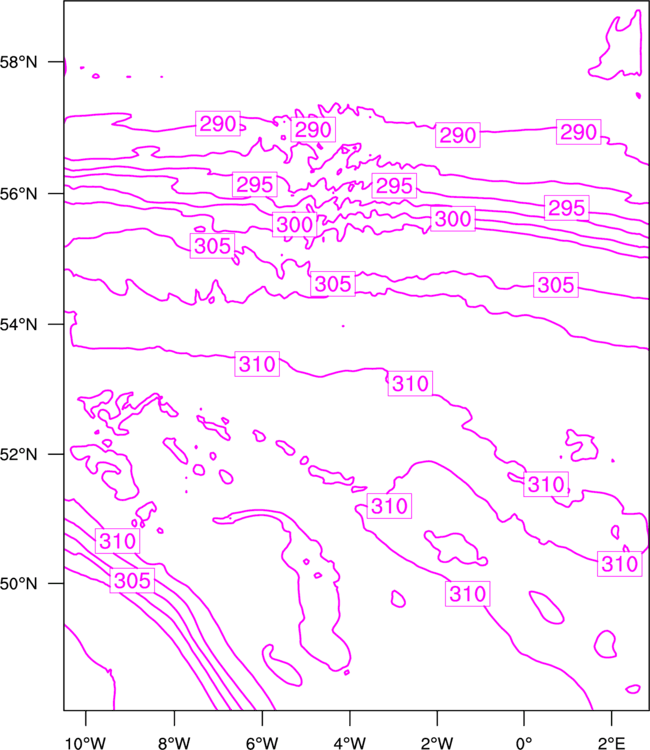Click the 54°N latitude axis label

[18, 325]
